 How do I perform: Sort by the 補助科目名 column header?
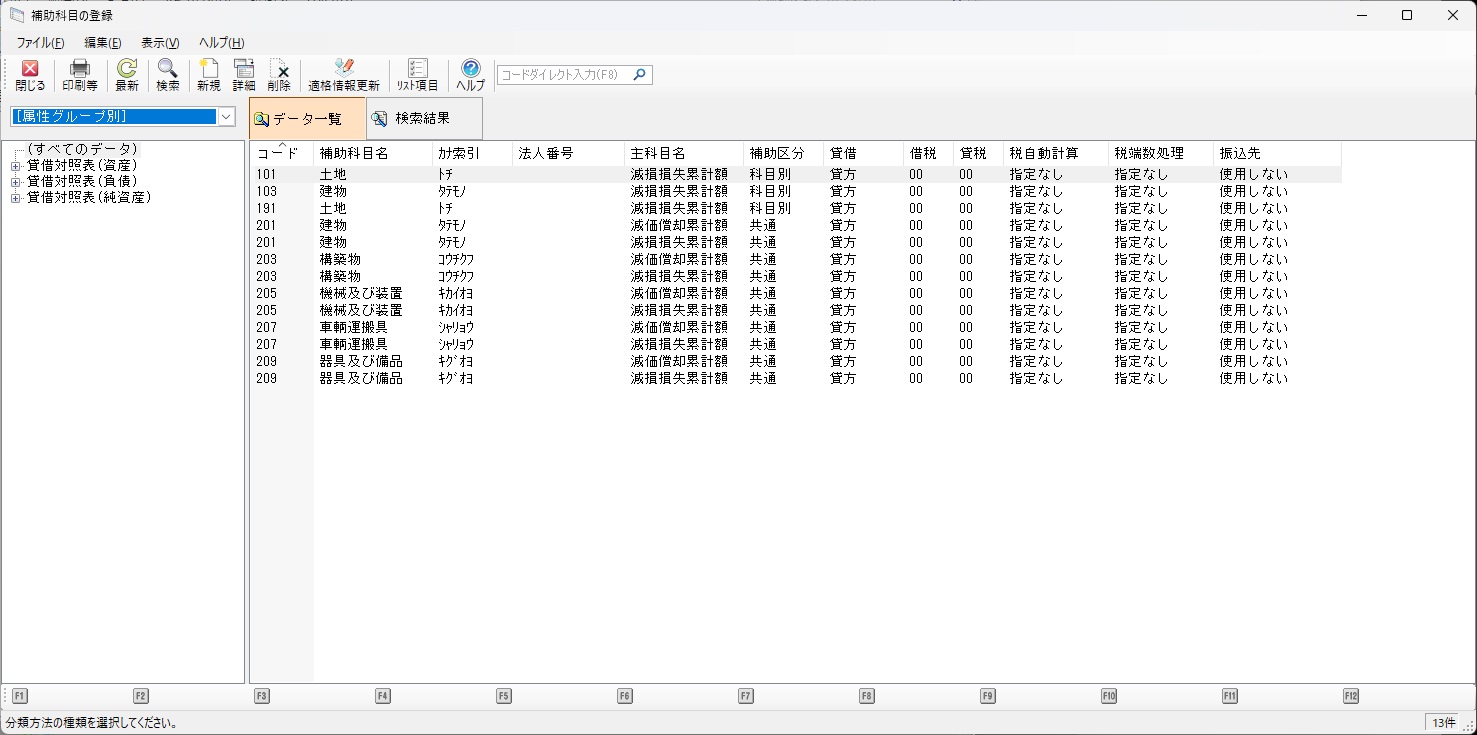pos(354,153)
